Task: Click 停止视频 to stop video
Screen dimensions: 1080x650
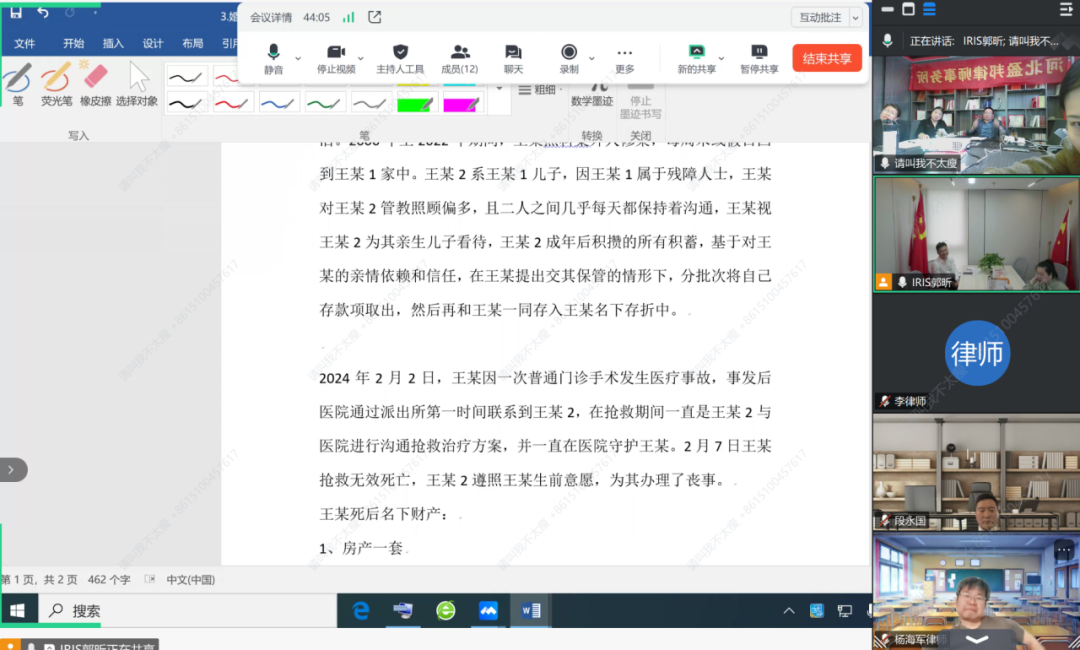Action: pyautogui.click(x=338, y=57)
